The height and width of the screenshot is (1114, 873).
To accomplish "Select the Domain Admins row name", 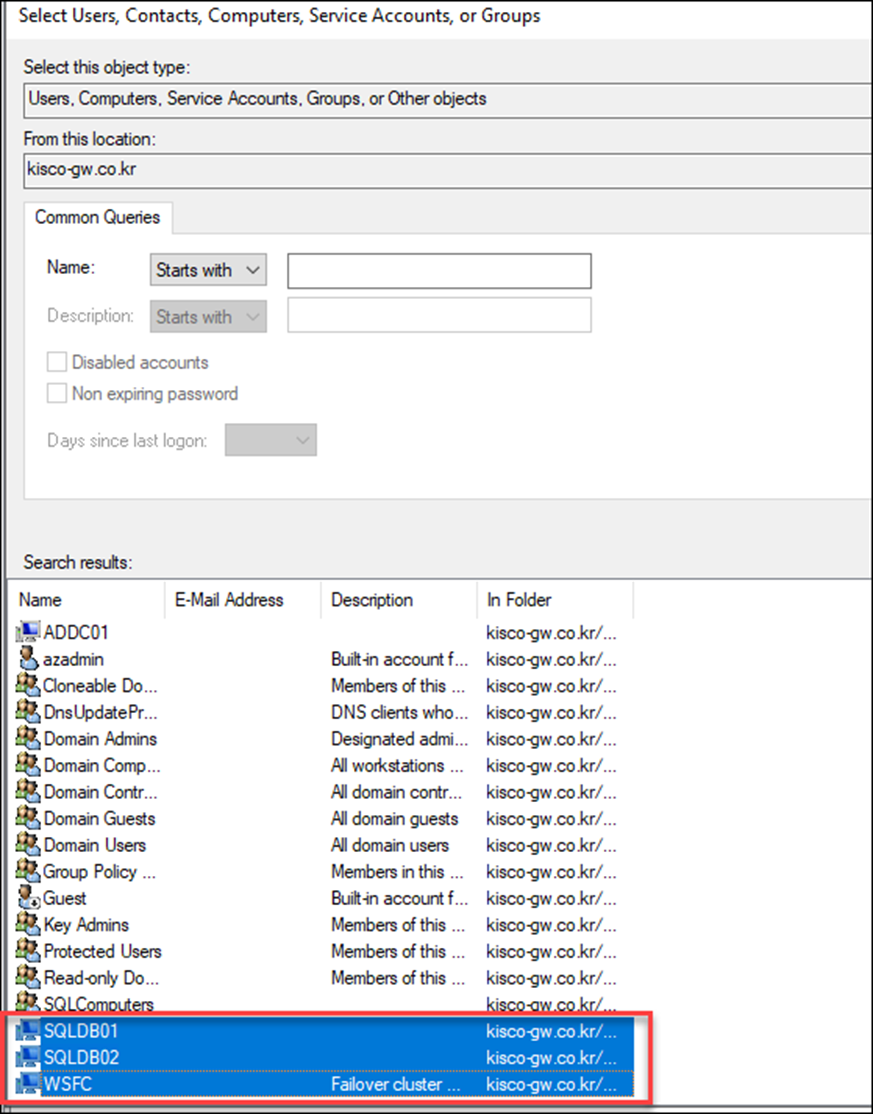I will (100, 739).
